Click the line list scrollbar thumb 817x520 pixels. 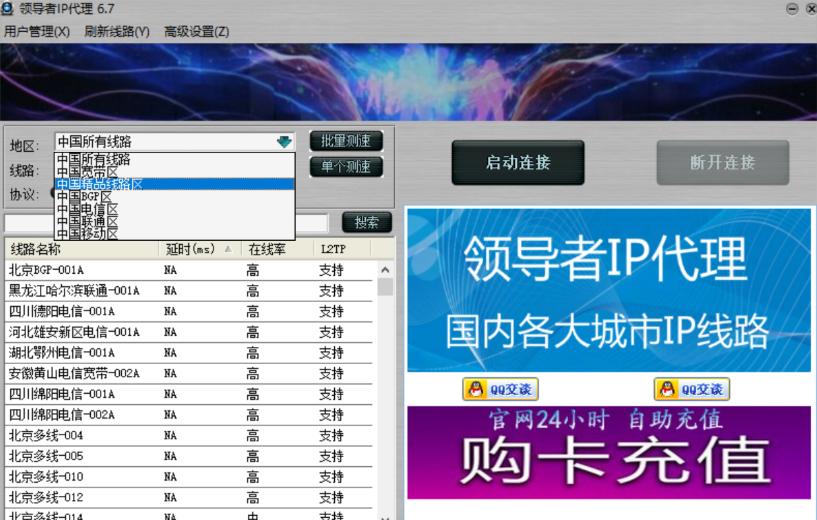[x=385, y=287]
